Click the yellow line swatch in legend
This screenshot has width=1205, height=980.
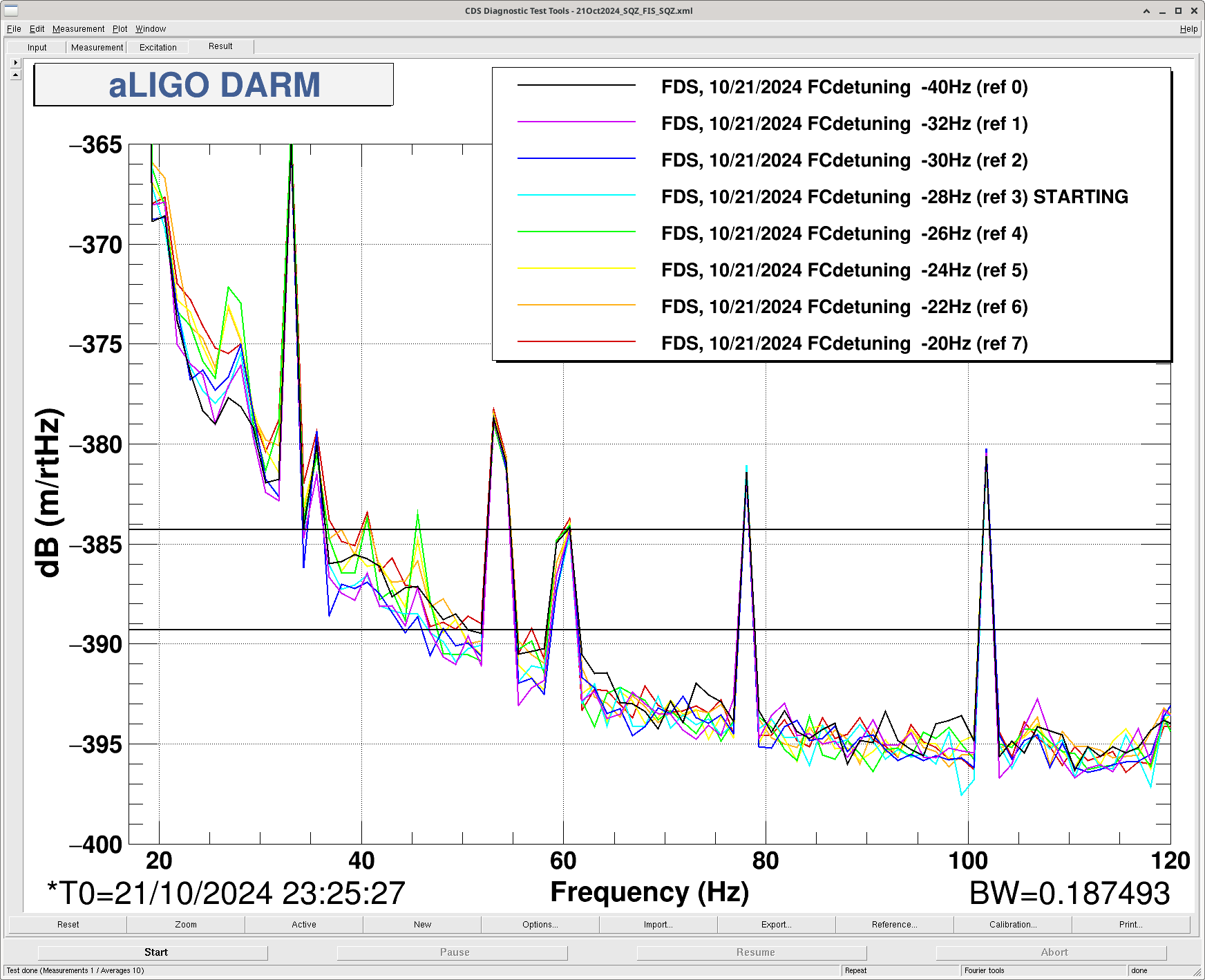pos(576,268)
